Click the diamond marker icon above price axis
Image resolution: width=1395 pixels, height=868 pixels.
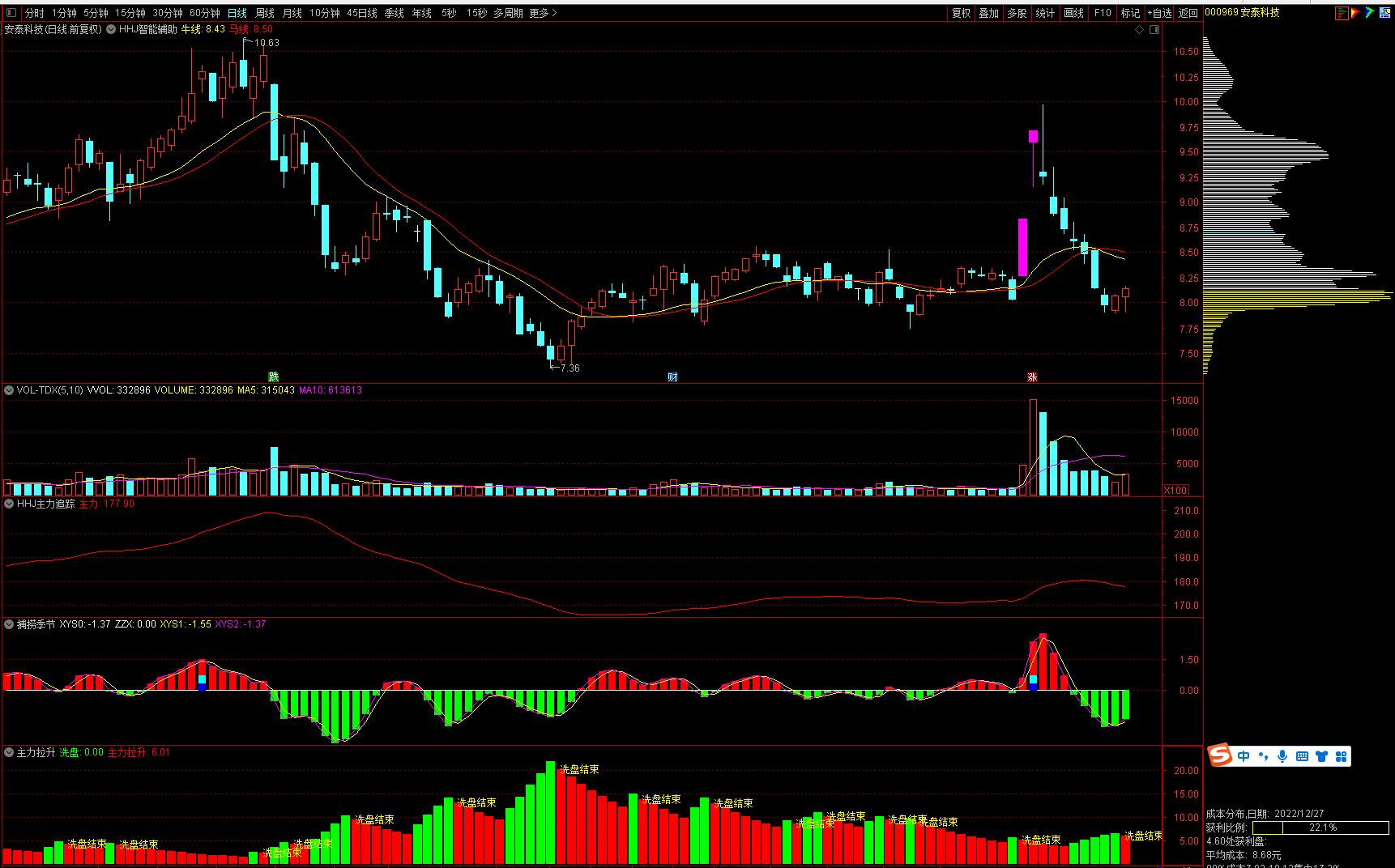[1140, 29]
